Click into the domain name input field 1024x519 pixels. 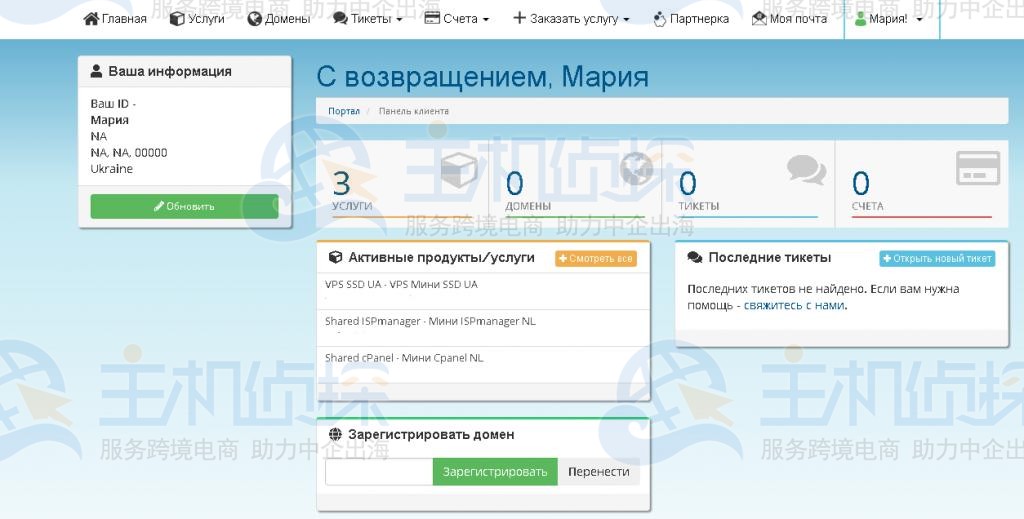point(379,471)
